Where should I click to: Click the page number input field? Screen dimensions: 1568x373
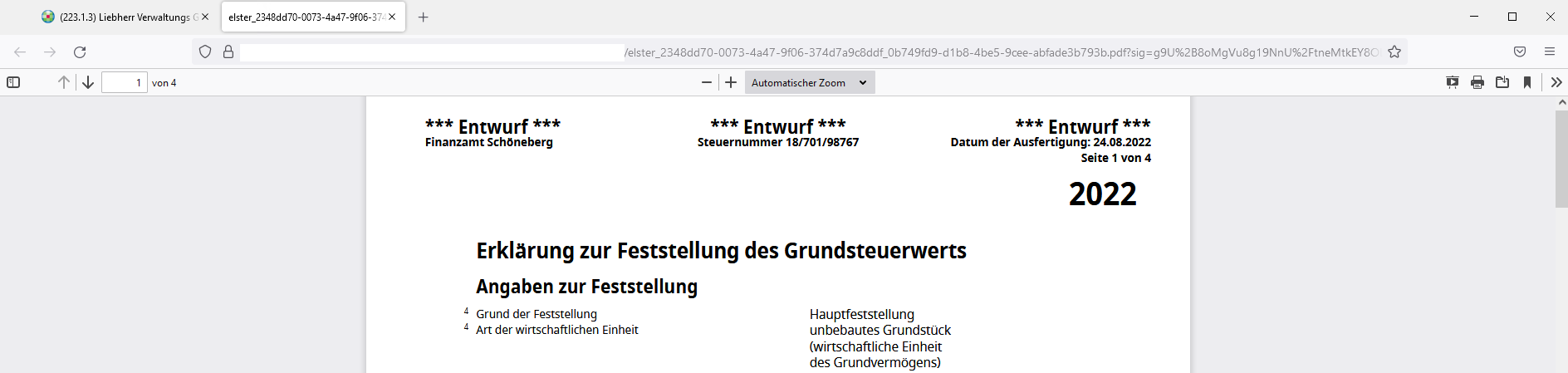coord(125,82)
